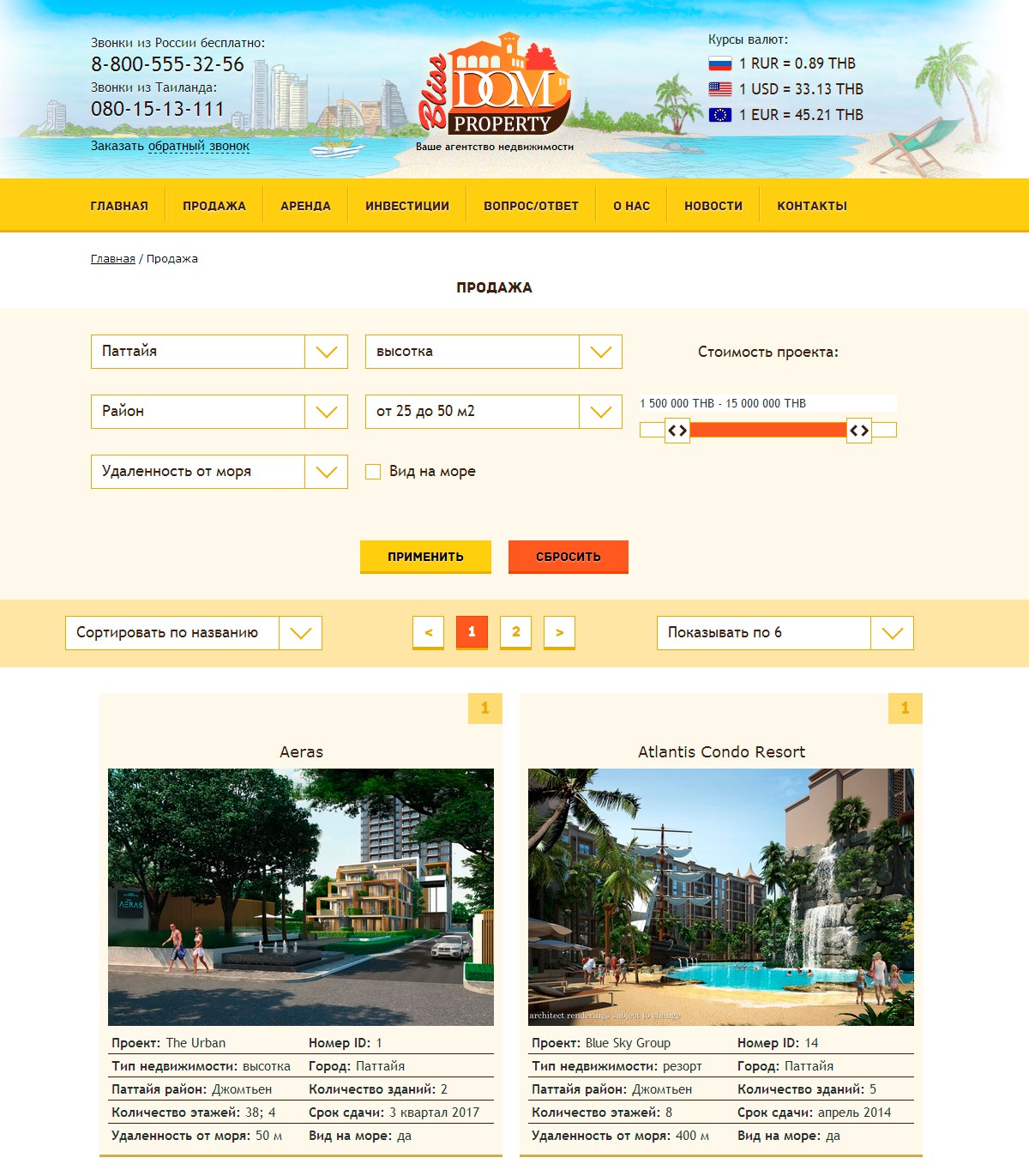
Task: Open the Паттайя city dropdown
Action: 220,352
